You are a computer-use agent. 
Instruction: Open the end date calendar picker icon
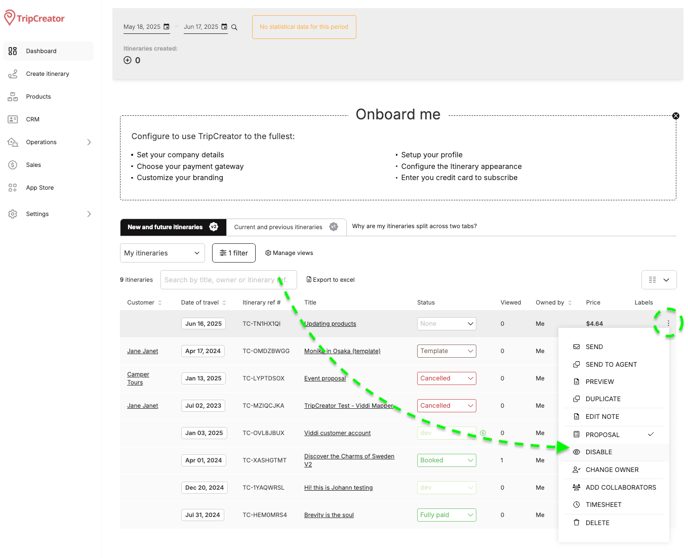pos(224,27)
